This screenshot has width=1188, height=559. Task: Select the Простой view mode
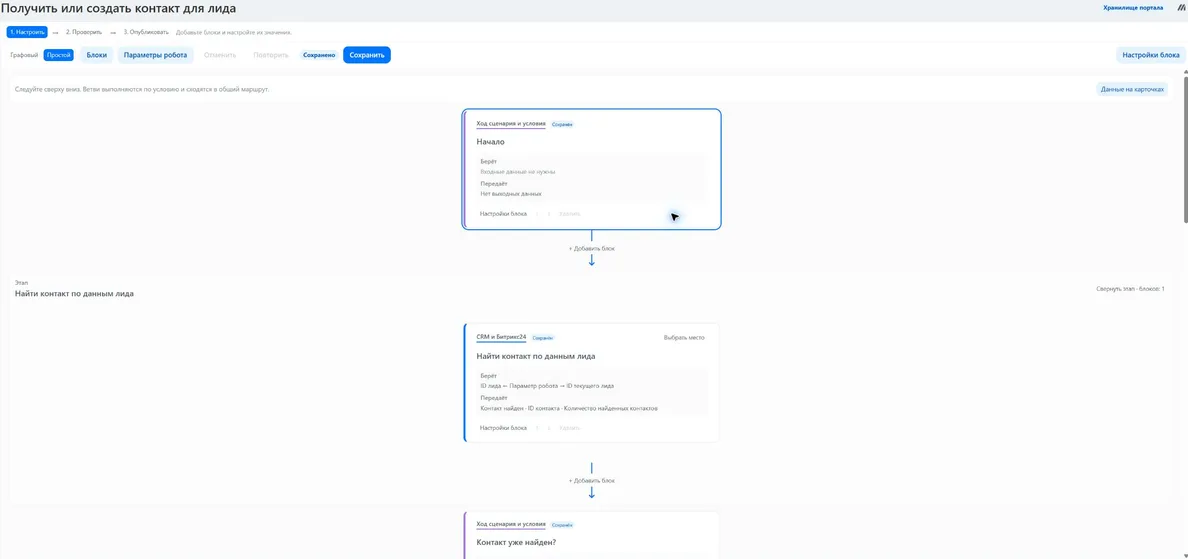tap(58, 55)
